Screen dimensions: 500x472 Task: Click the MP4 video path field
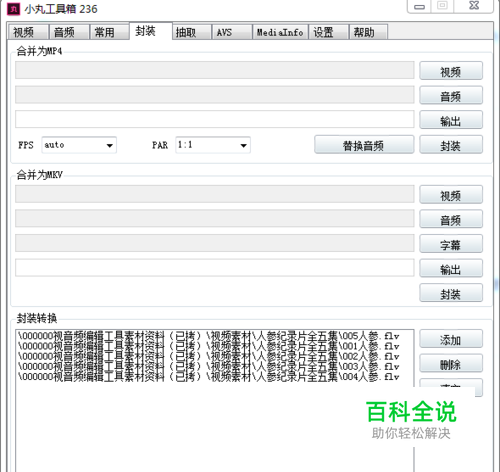click(215, 70)
